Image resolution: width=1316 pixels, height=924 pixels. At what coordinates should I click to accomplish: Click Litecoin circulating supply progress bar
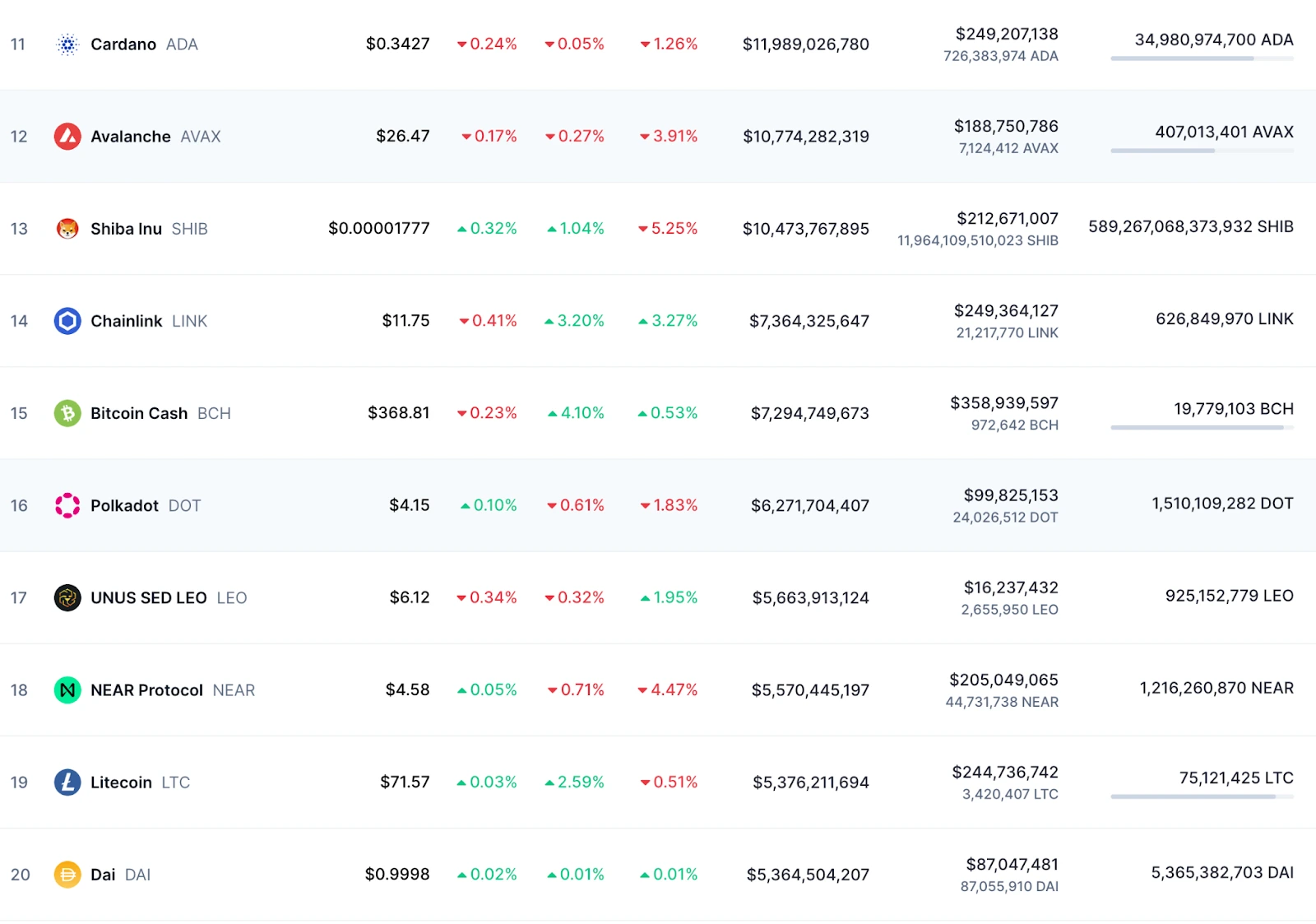tap(1202, 796)
